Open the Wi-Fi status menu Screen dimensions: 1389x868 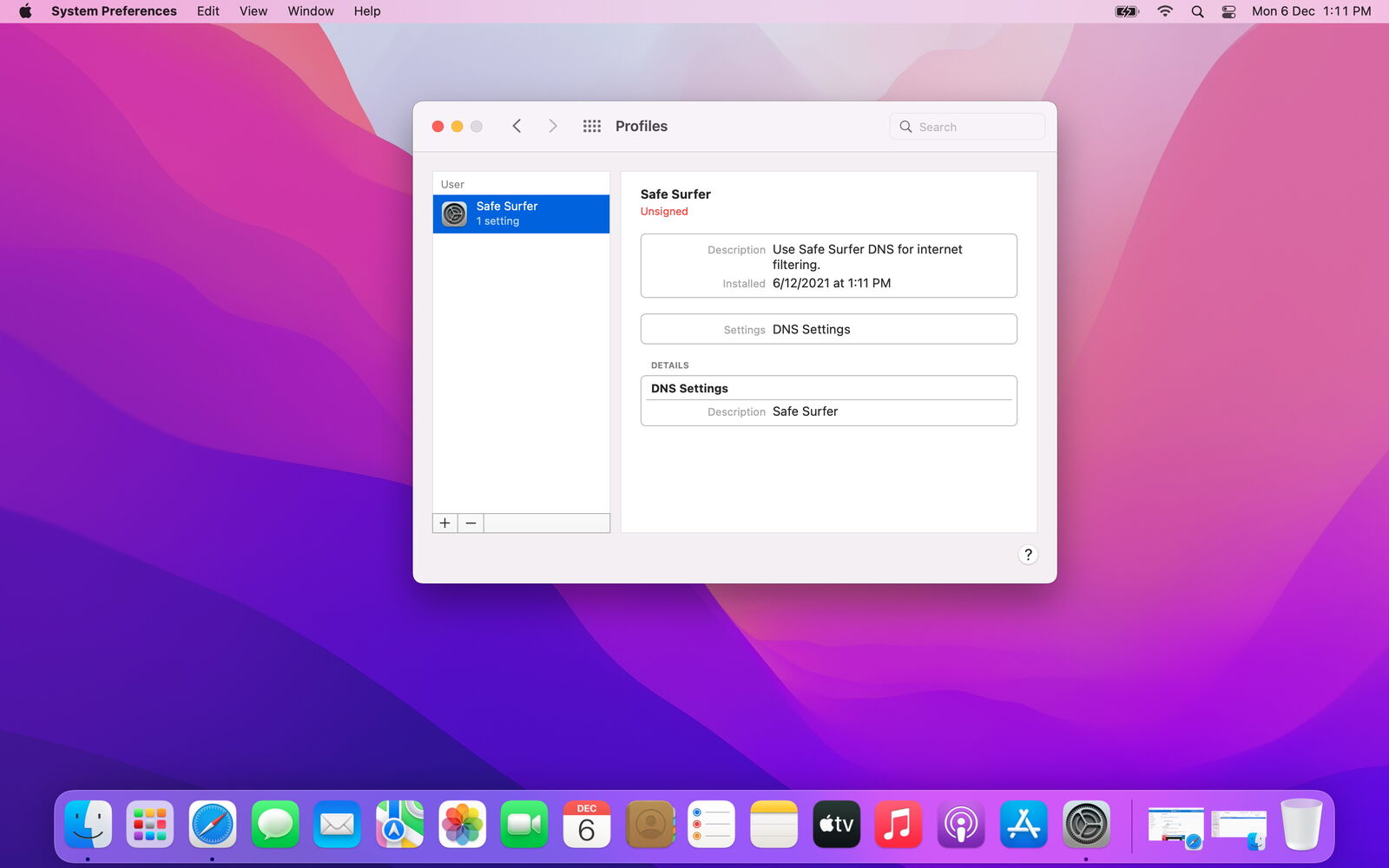click(1165, 11)
